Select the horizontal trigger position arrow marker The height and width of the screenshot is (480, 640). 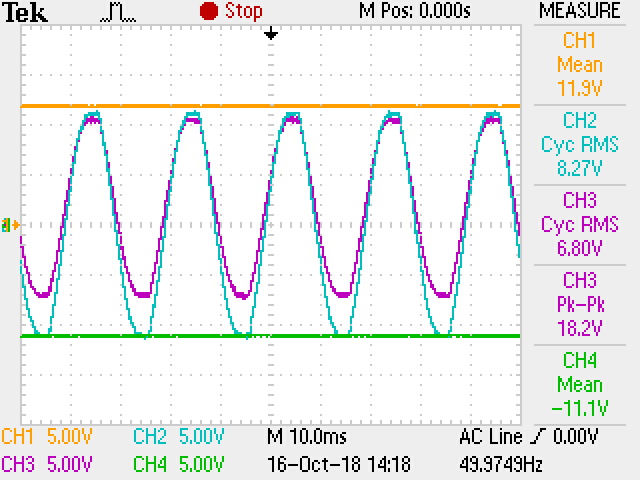pos(270,34)
